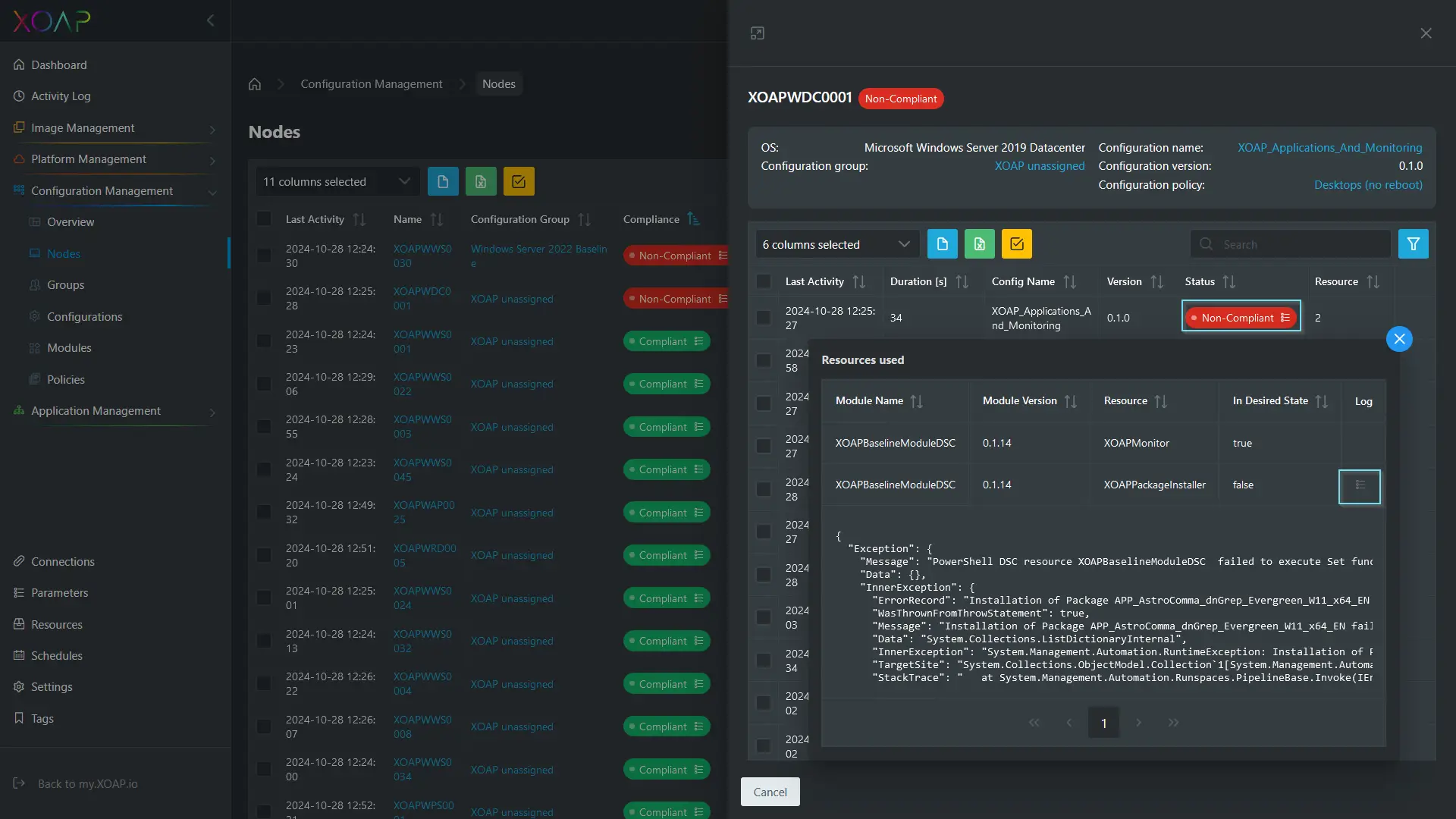Click Configuration Management breadcrumb
This screenshot has height=819, width=1456.
(x=371, y=84)
